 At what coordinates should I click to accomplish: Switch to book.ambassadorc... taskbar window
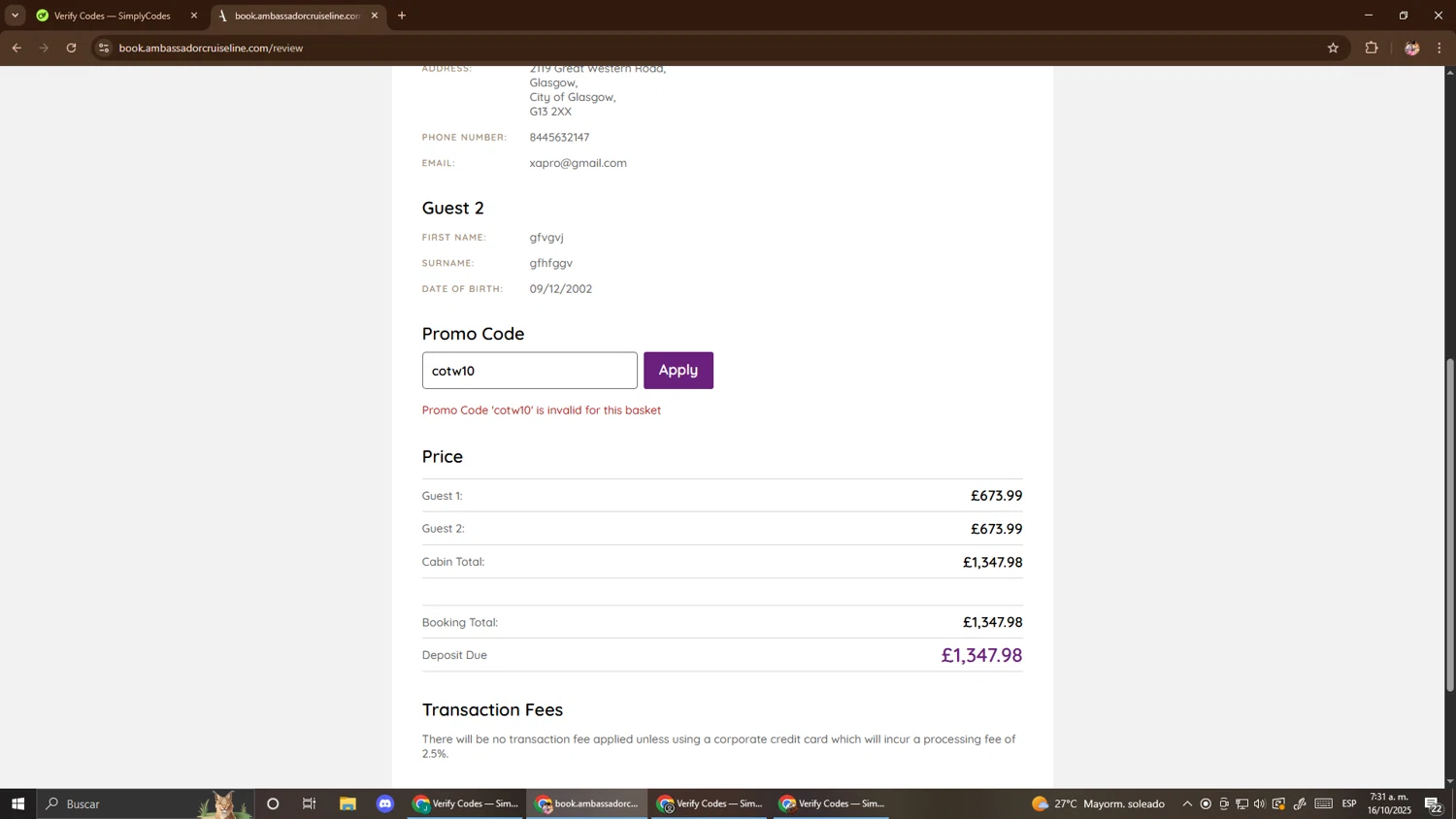[587, 803]
